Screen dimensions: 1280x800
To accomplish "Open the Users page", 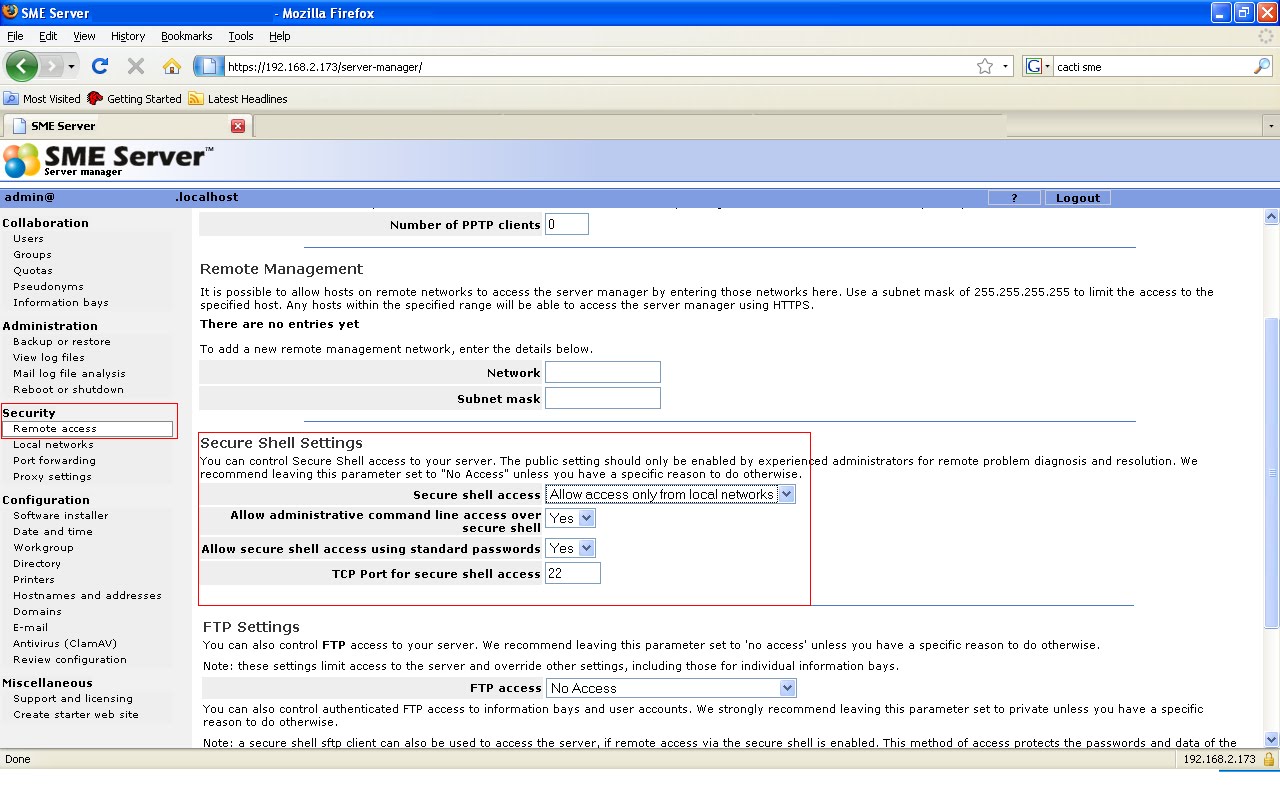I will [x=28, y=239].
